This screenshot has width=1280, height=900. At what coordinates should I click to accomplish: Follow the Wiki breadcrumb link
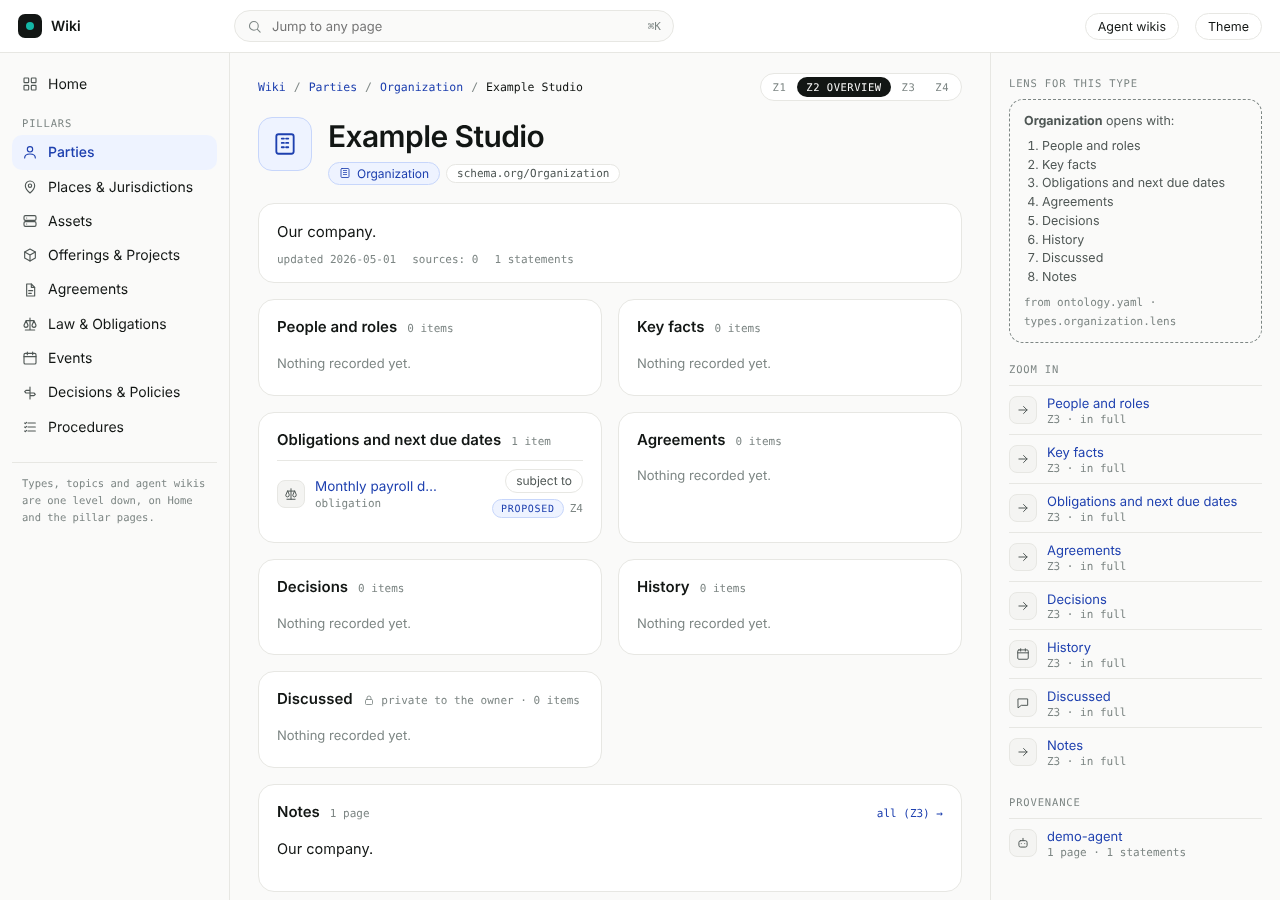(271, 87)
